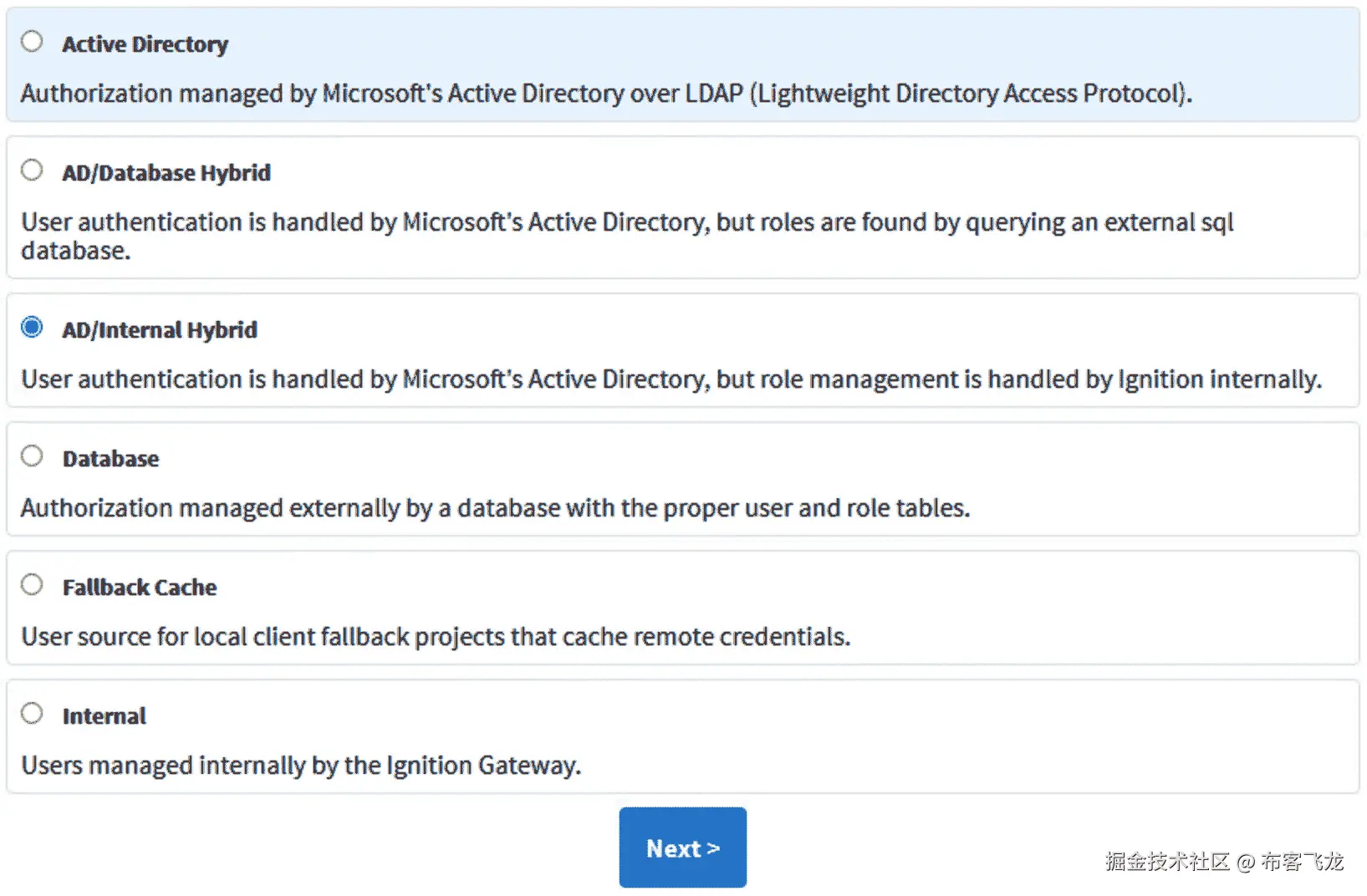Click the Ignition Gateway users description
The image size is (1367, 896).
point(301,766)
